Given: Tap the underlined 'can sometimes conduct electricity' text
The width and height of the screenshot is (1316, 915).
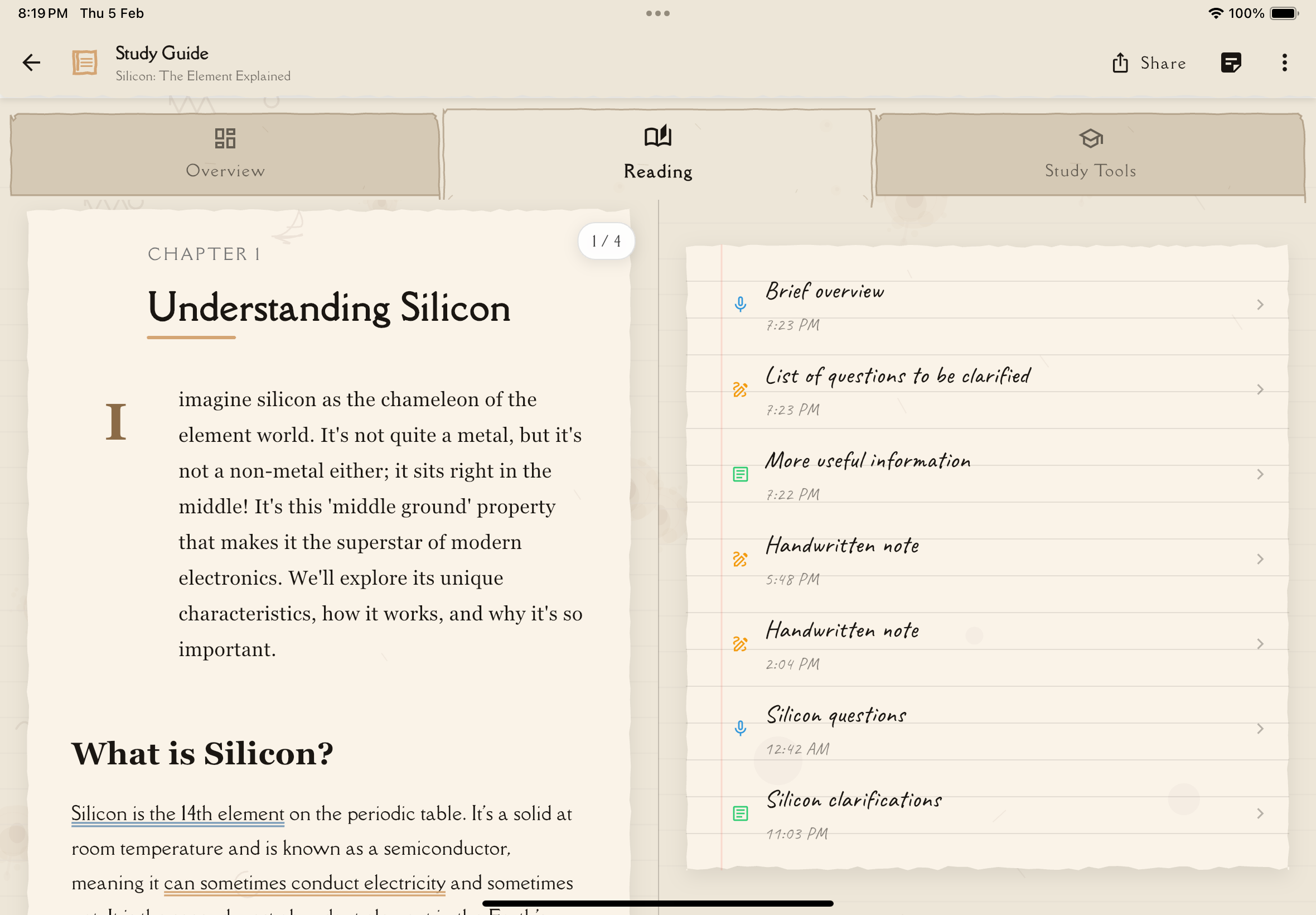Looking at the screenshot, I should coord(304,883).
